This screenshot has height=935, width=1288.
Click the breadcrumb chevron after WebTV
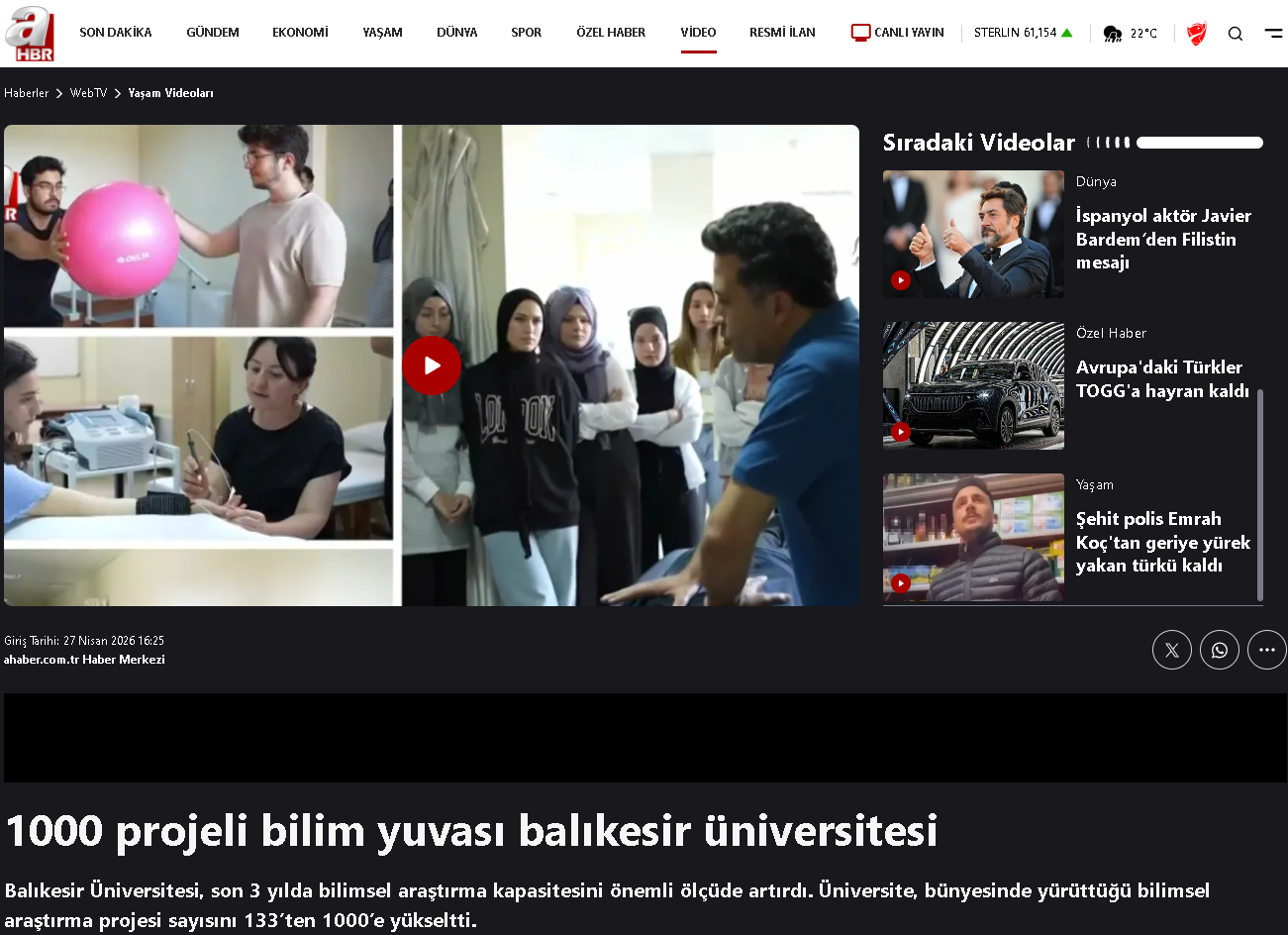coord(118,93)
